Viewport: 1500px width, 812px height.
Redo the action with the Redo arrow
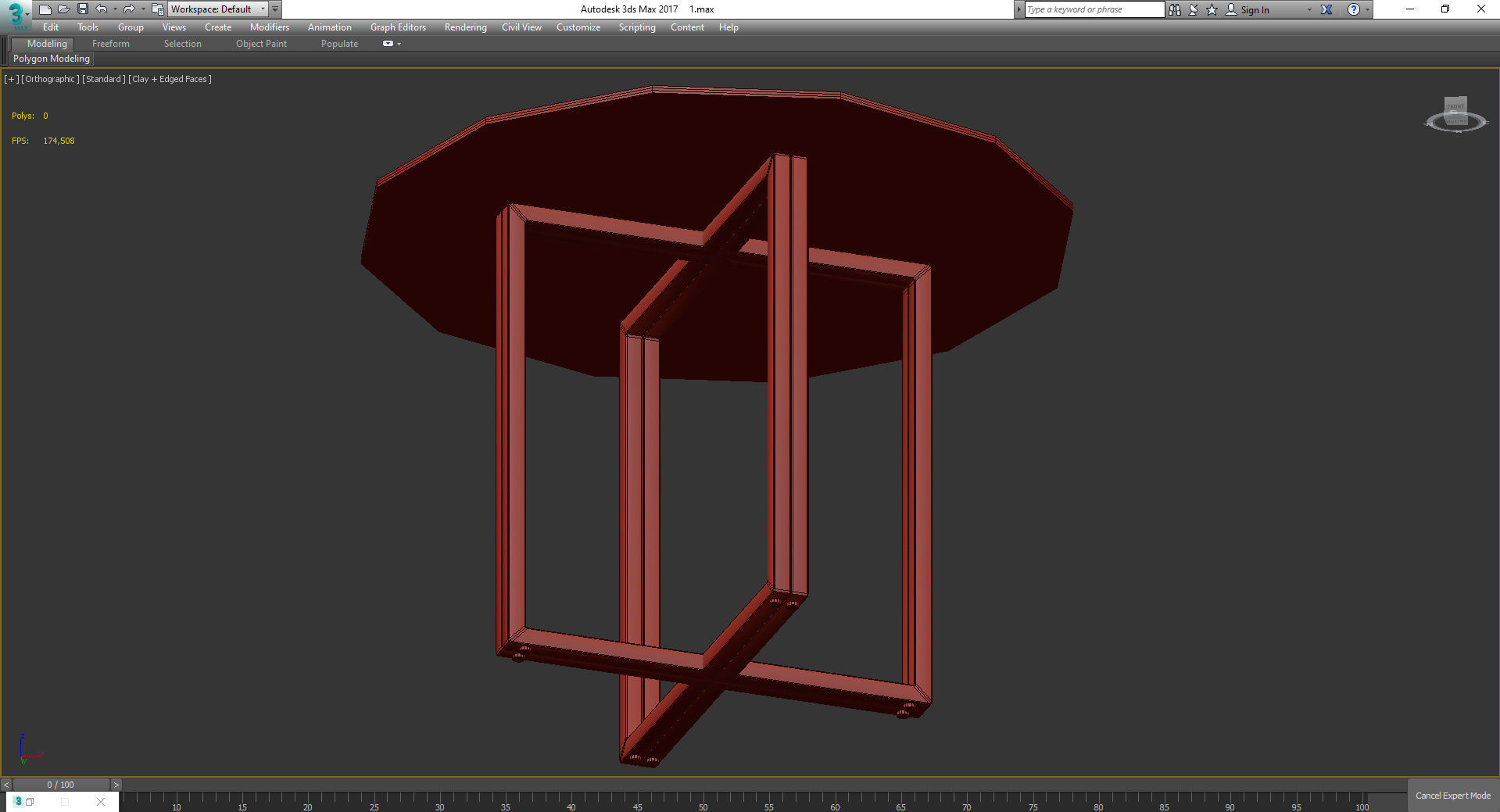pos(129,9)
